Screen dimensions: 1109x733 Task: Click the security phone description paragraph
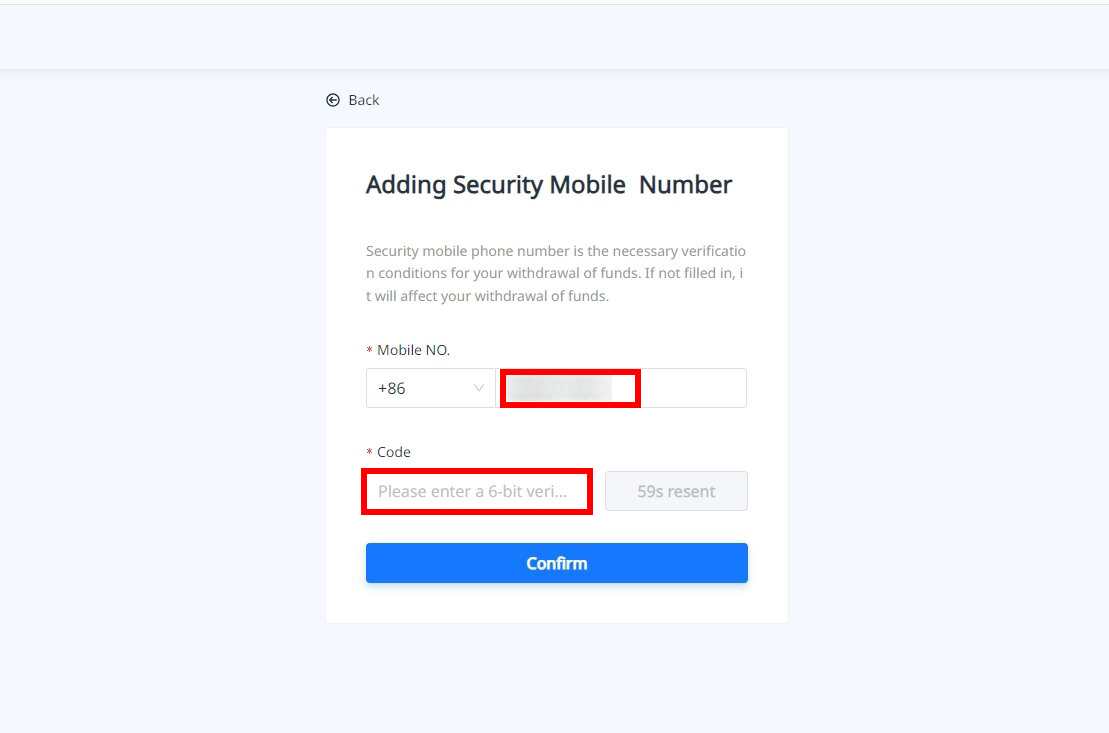pos(556,273)
